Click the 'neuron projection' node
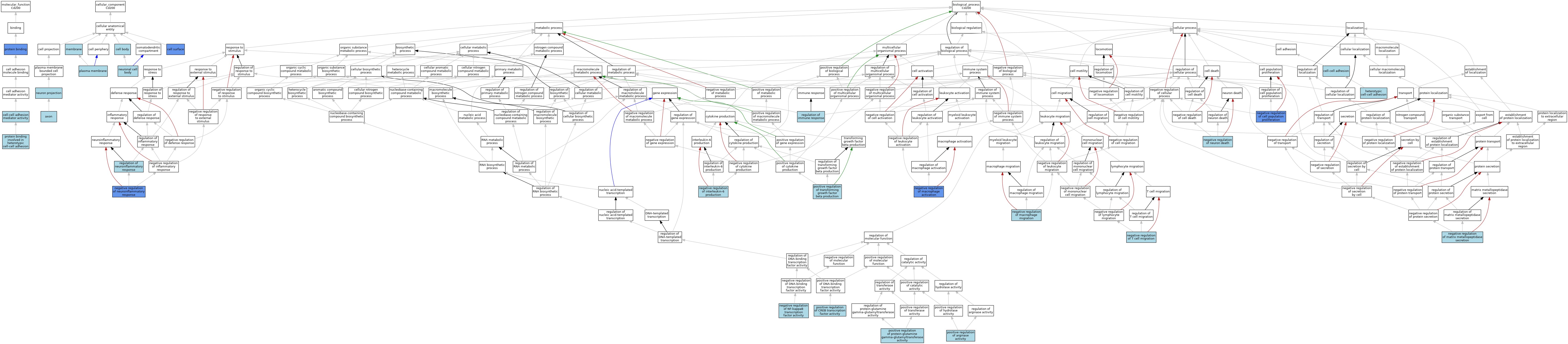This screenshot has width=1568, height=344. click(49, 93)
